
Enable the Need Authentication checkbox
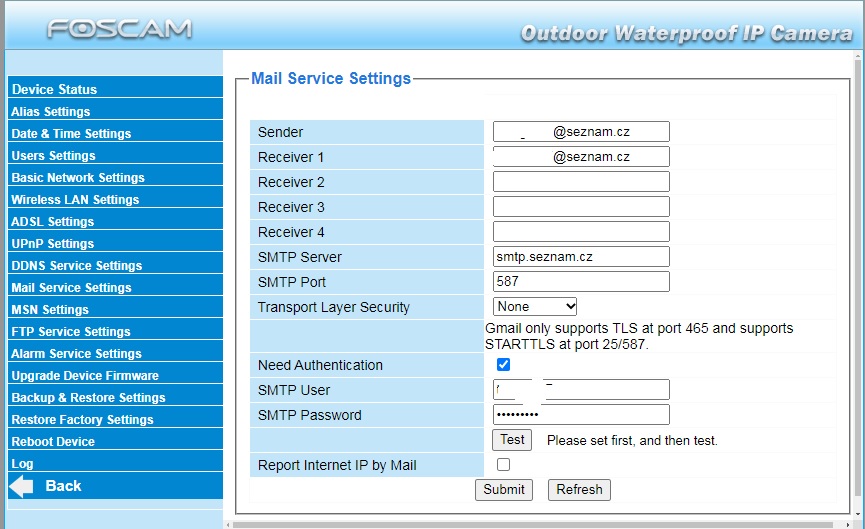pyautogui.click(x=503, y=365)
